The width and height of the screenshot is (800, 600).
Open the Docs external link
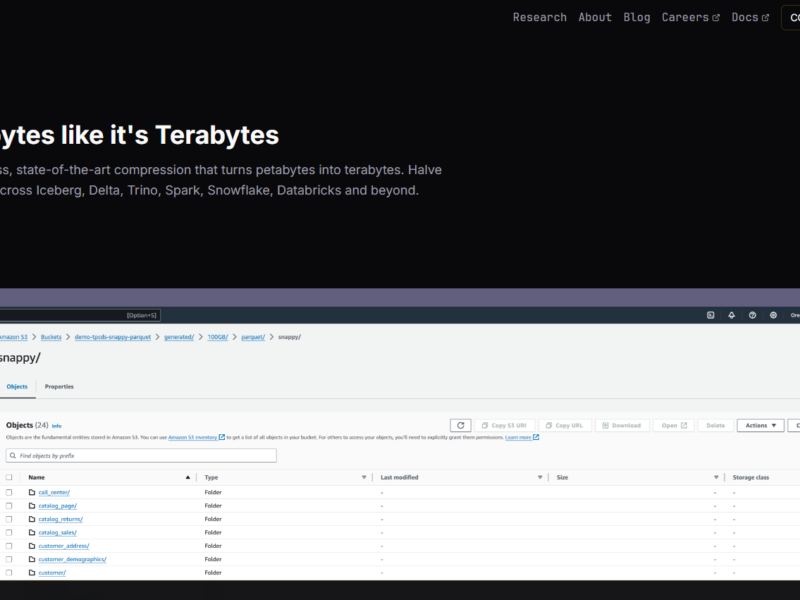pyautogui.click(x=750, y=17)
